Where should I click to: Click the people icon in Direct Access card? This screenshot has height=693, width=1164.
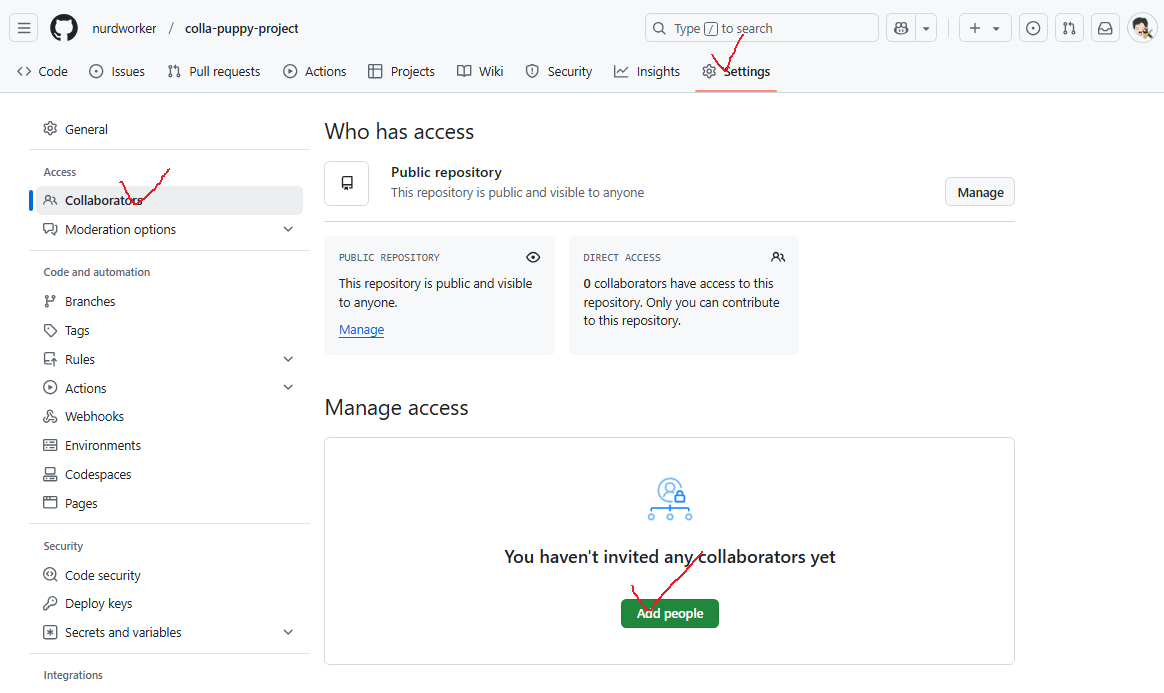pos(778,257)
